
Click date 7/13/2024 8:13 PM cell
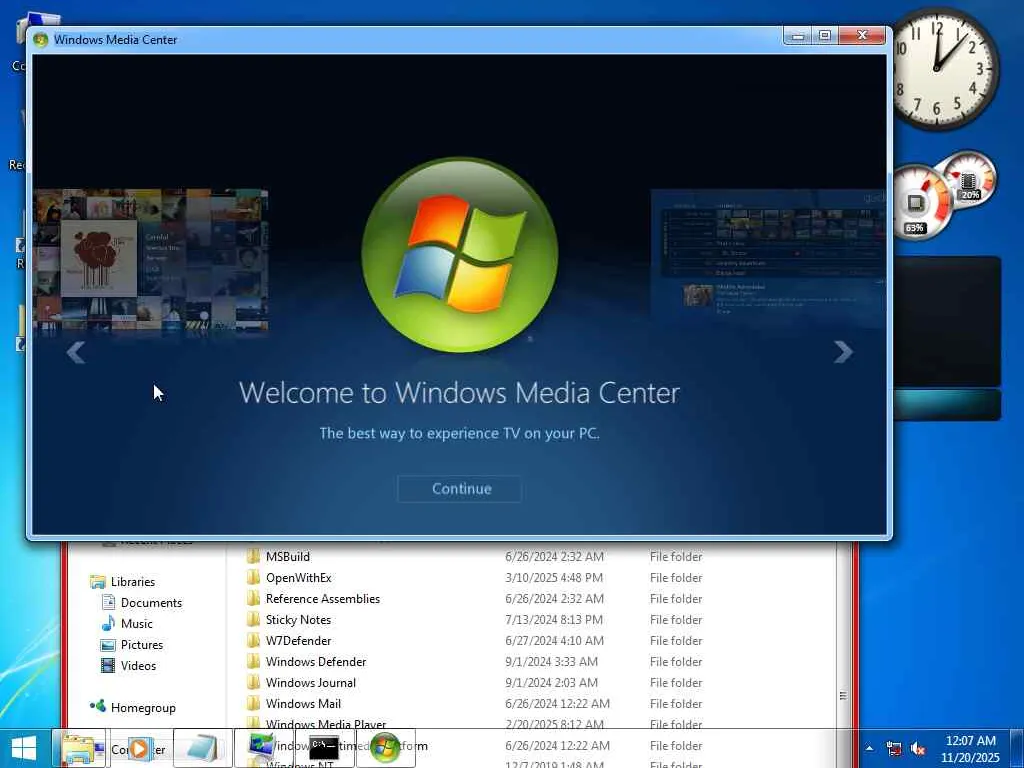pyautogui.click(x=554, y=619)
